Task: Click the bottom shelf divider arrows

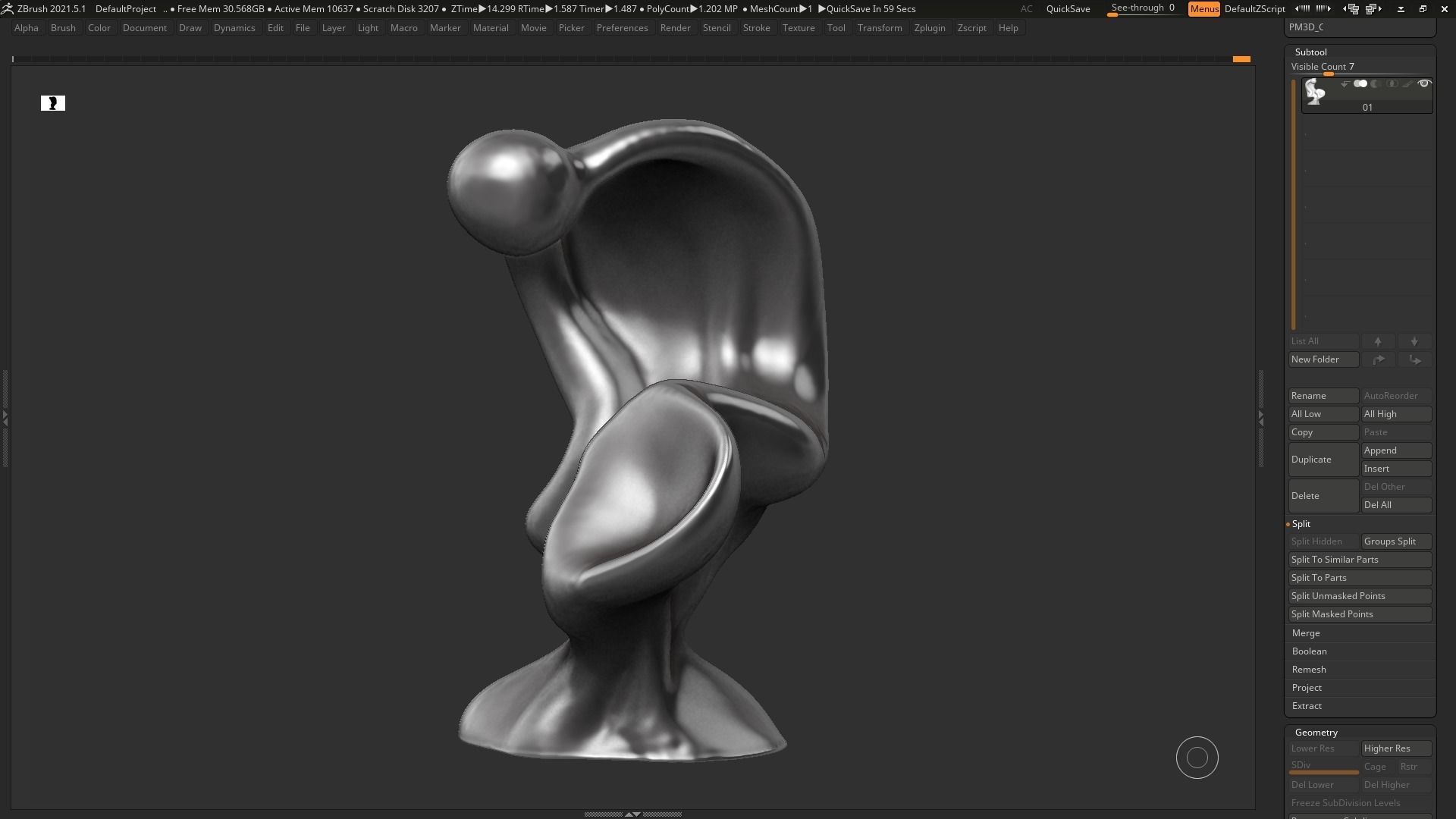Action: pyautogui.click(x=632, y=814)
